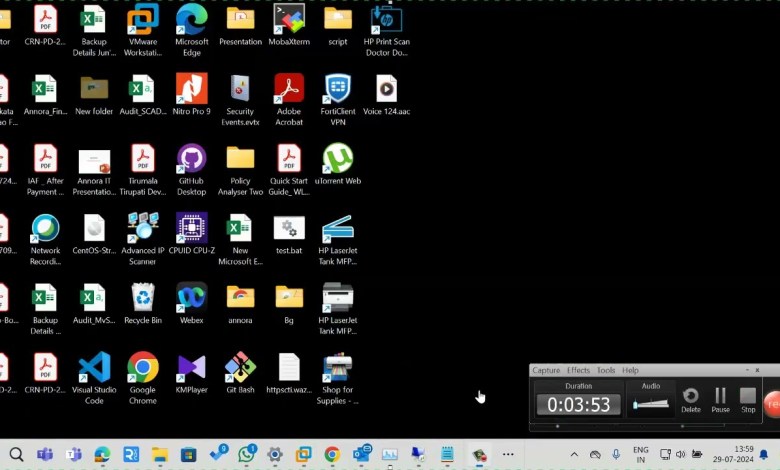780x470 pixels.
Task: Open Backup Details Jun Excel file
Action: pyautogui.click(x=94, y=30)
